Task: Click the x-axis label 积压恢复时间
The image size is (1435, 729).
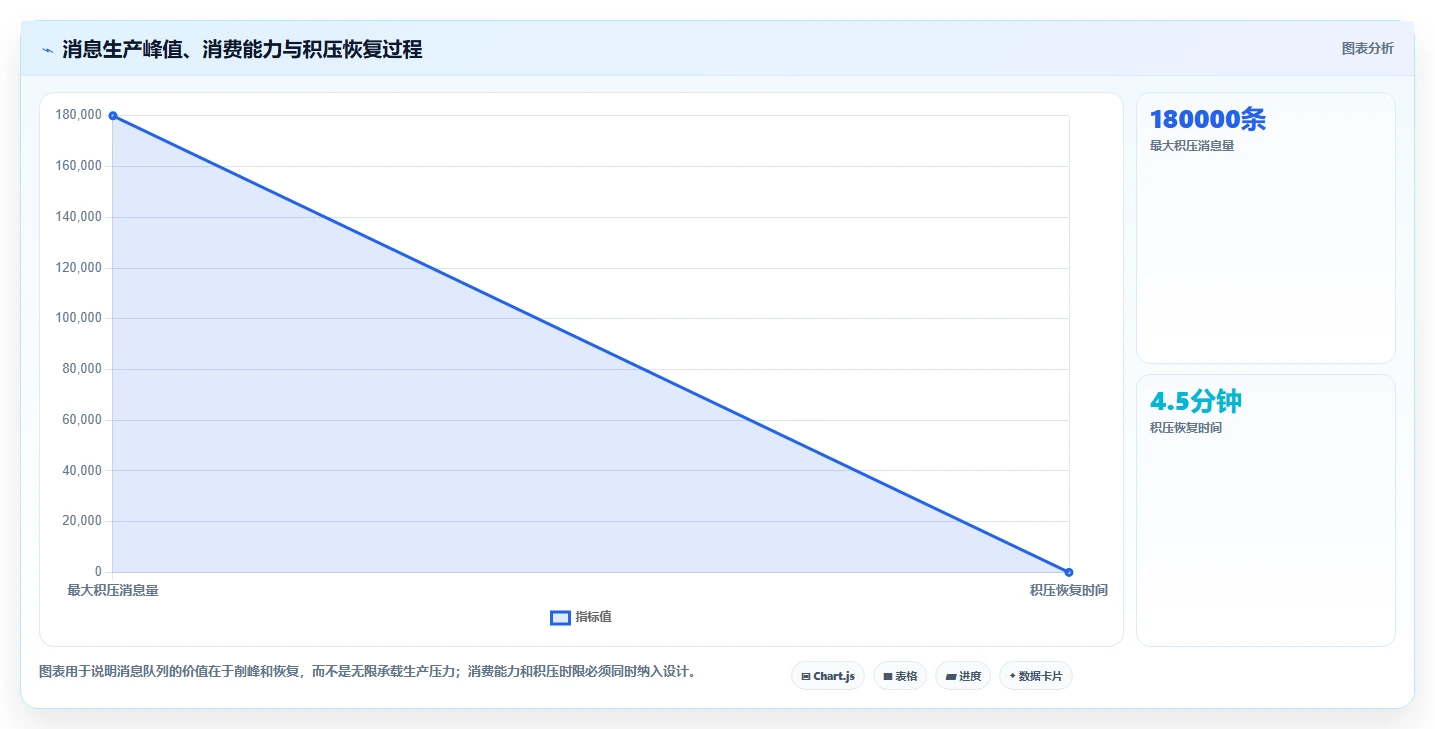Action: tap(1069, 590)
